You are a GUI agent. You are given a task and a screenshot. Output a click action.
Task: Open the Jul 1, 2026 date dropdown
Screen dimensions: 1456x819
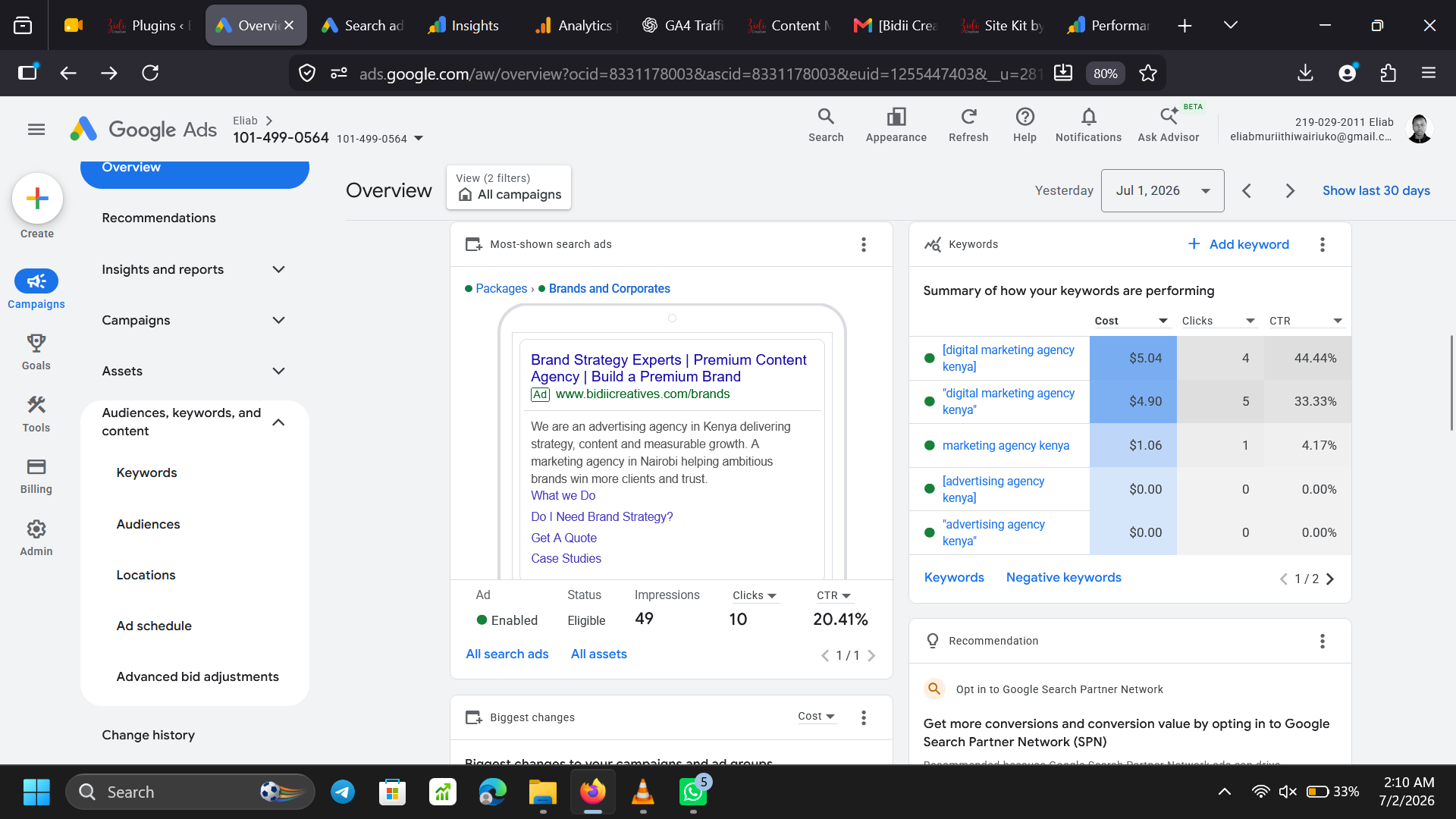(1163, 190)
